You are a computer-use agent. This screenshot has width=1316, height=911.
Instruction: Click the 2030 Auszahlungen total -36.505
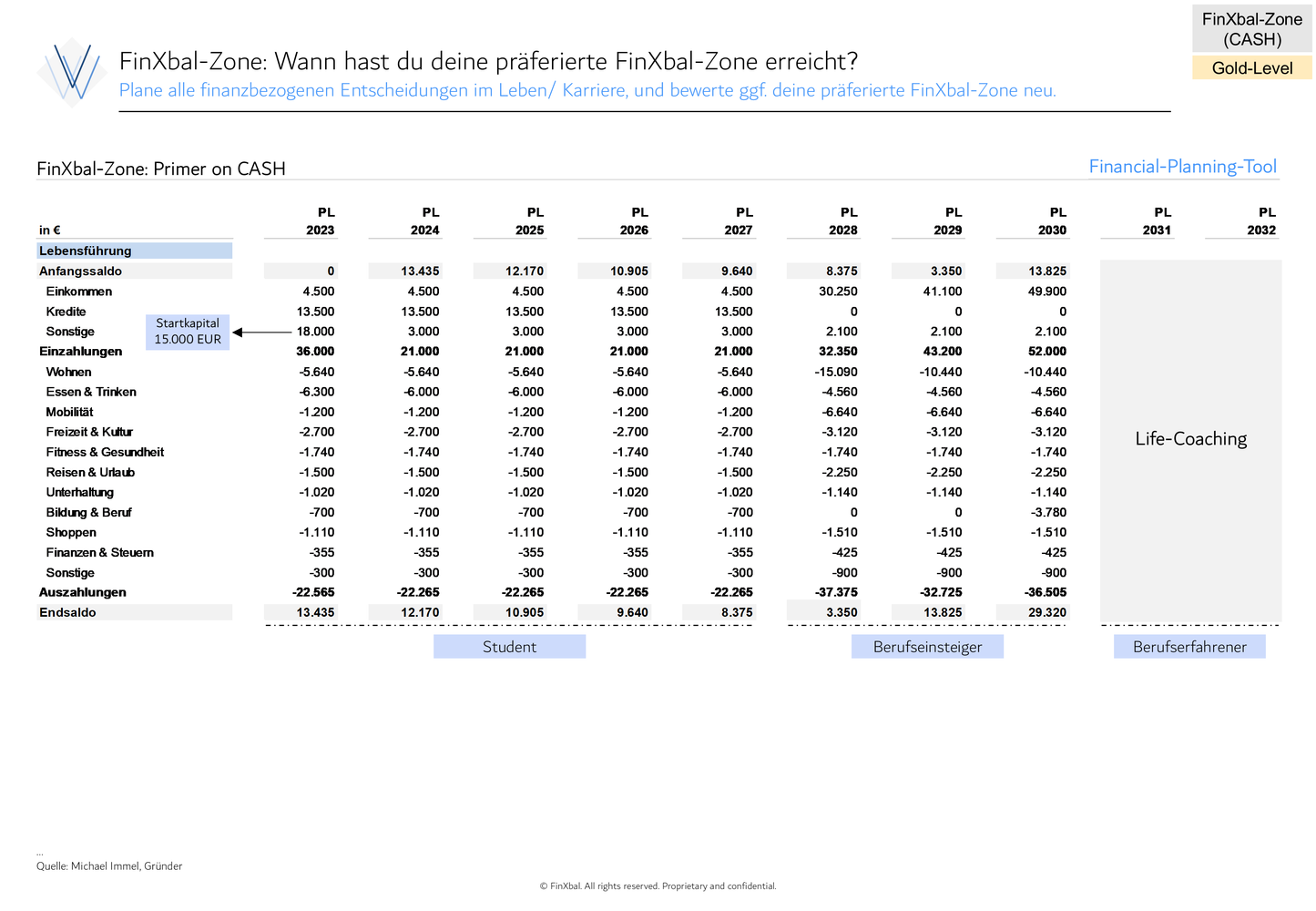[x=1046, y=592]
